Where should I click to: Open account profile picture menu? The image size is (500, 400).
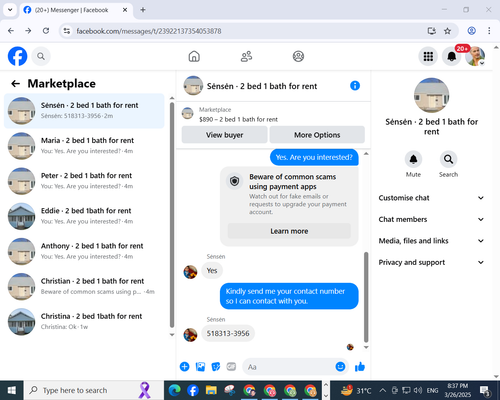coord(475,56)
